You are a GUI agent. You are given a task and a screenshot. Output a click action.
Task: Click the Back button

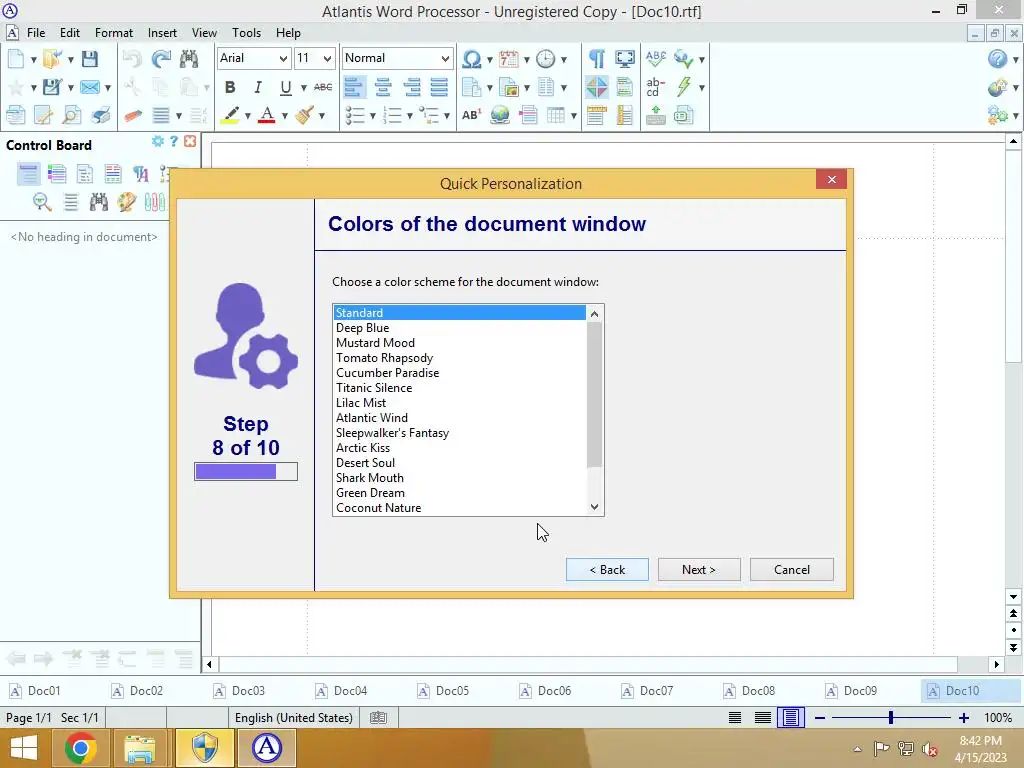tap(607, 569)
